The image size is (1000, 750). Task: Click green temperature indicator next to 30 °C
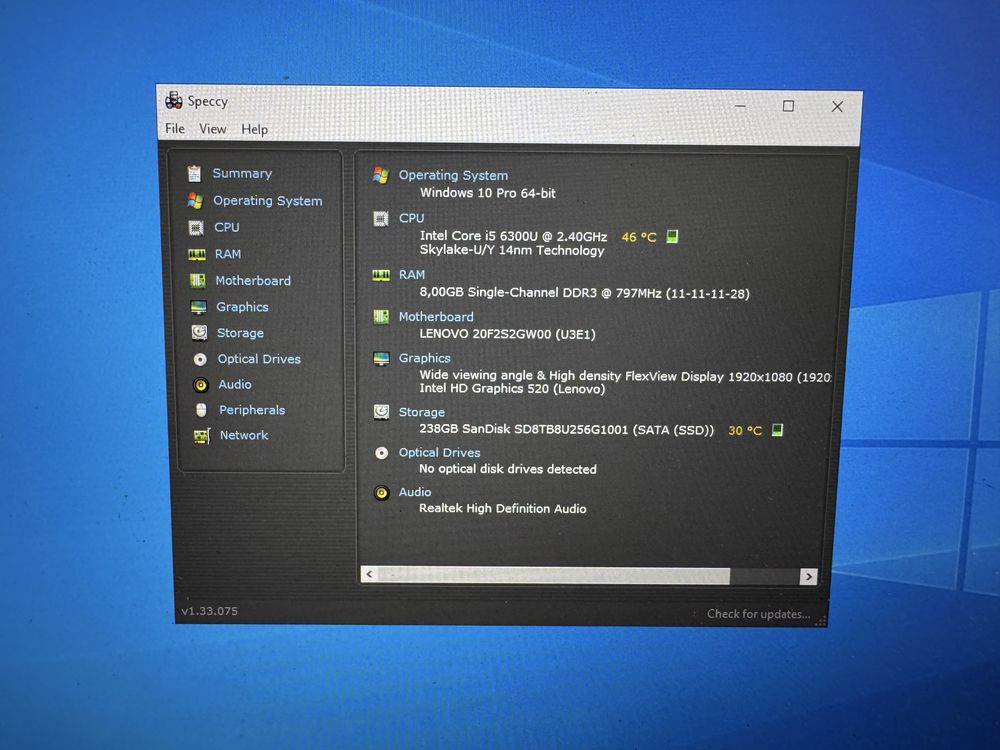tap(777, 430)
